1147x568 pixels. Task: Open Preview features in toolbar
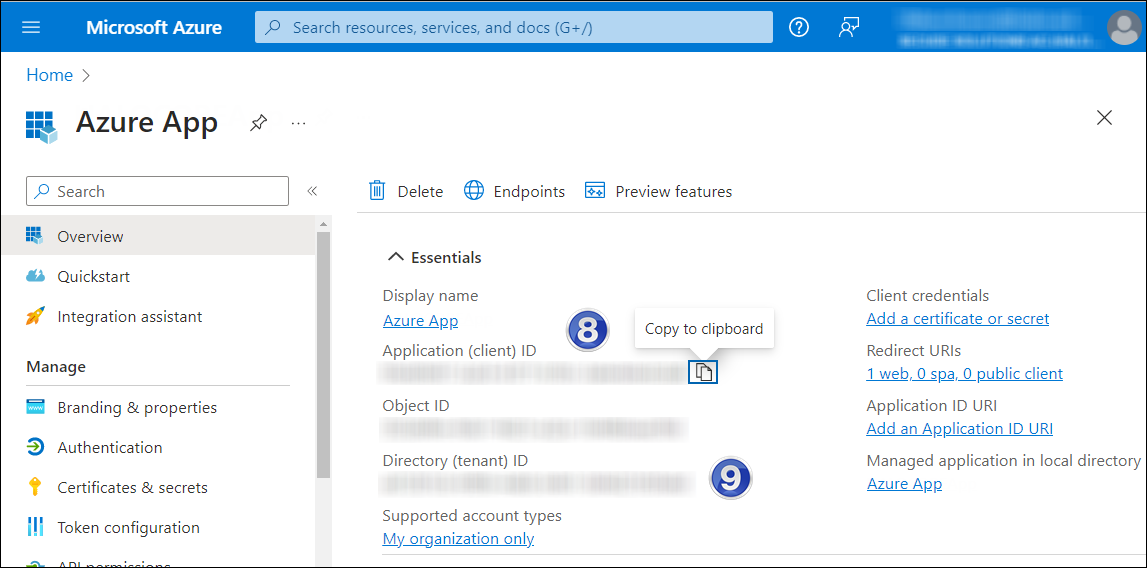(658, 191)
